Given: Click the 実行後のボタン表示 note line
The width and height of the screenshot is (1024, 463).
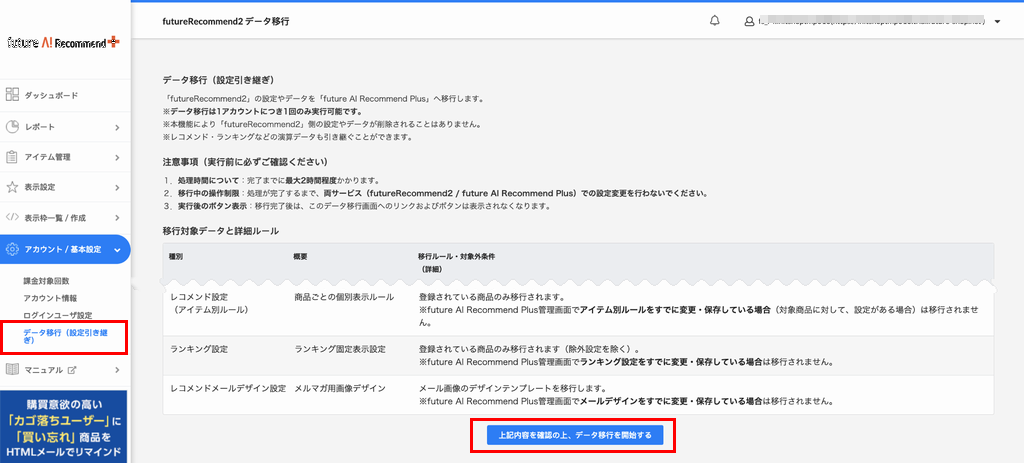Looking at the screenshot, I should coord(357,206).
